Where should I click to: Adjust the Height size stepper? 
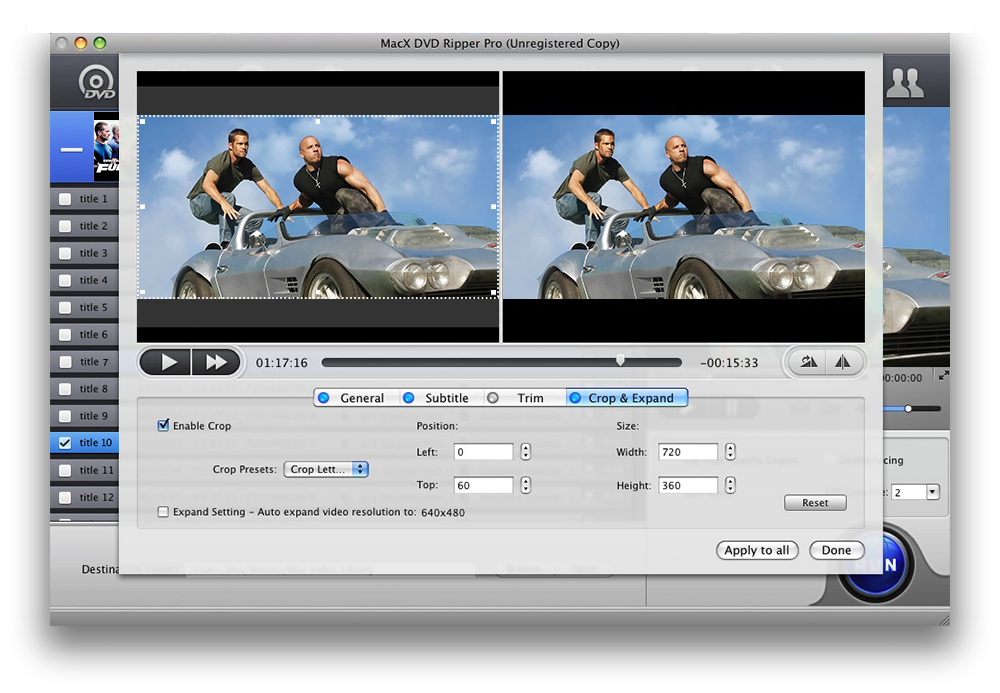coord(730,485)
